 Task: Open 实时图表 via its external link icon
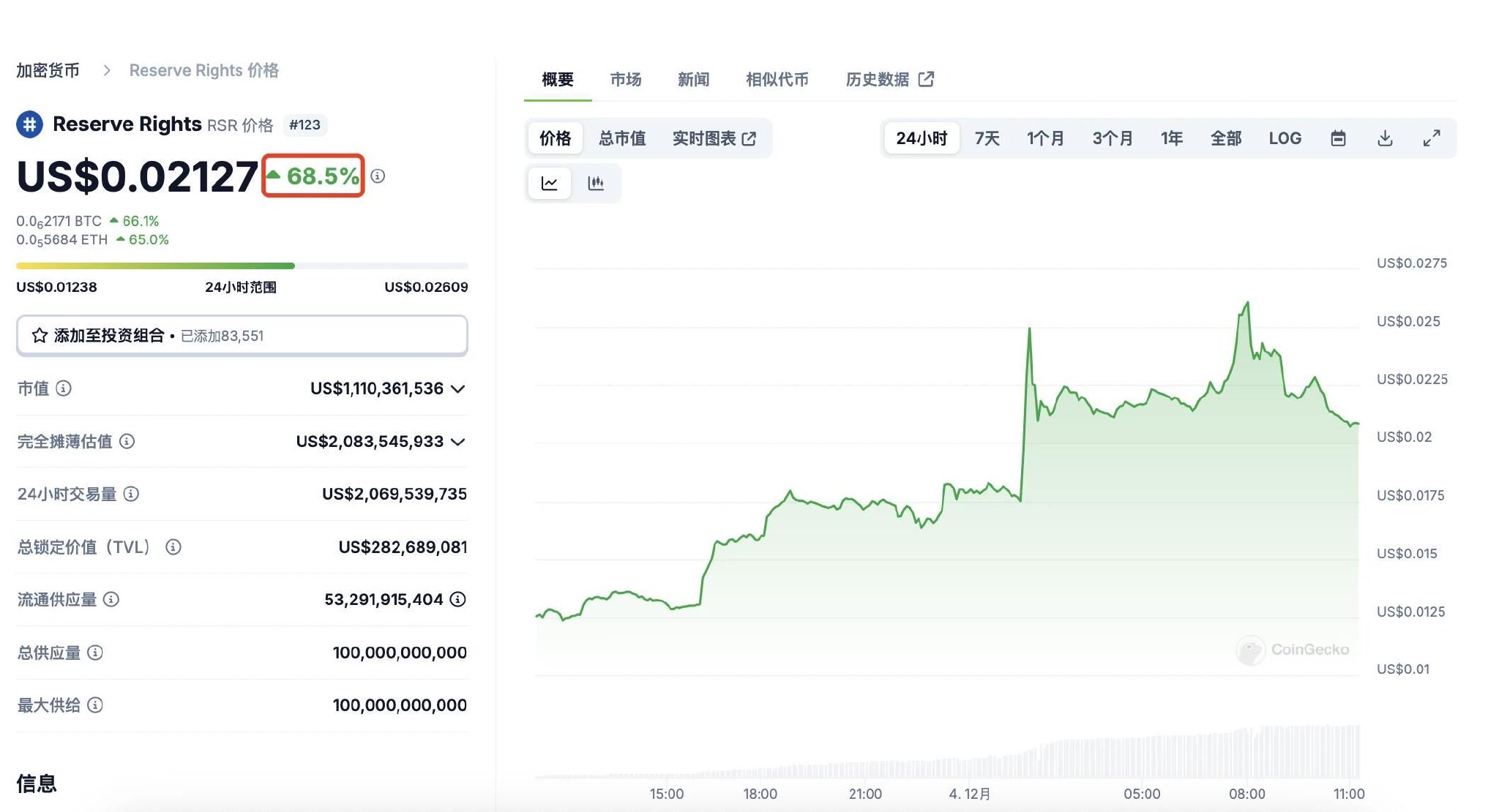(x=749, y=138)
